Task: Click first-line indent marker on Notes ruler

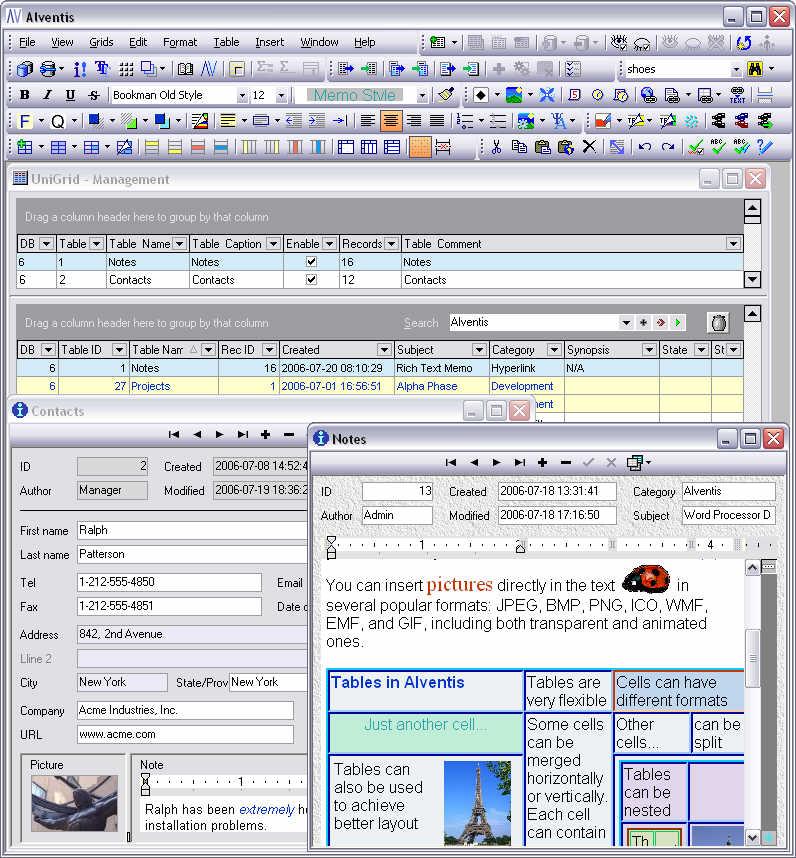Action: pos(331,541)
